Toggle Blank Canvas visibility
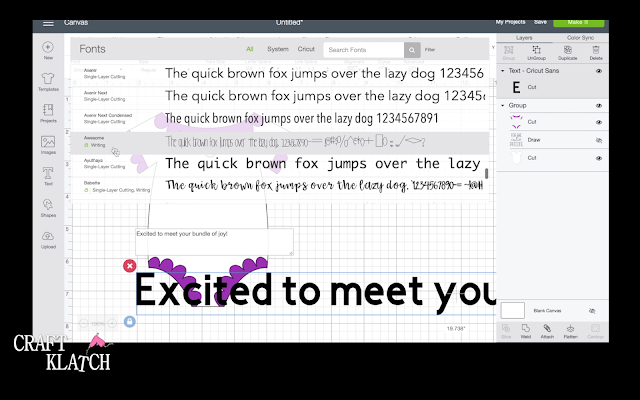The image size is (640, 400). (592, 311)
